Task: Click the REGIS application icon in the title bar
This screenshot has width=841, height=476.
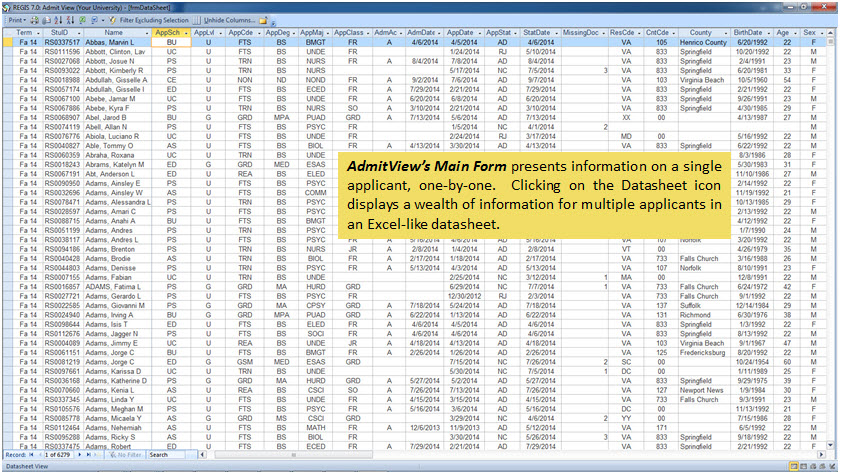Action: (x=6, y=7)
